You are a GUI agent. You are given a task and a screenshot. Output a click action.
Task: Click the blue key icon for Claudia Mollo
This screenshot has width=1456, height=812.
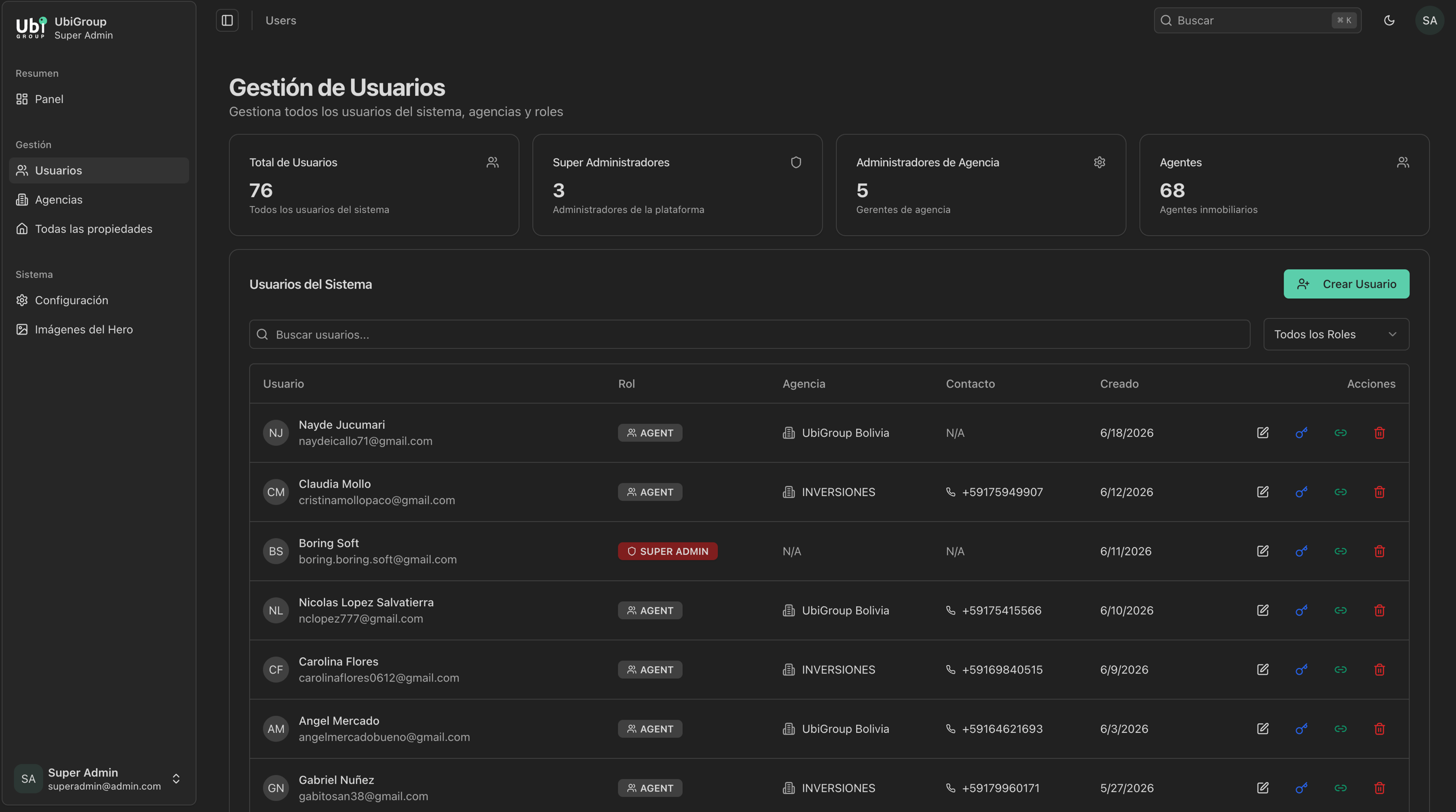point(1302,492)
